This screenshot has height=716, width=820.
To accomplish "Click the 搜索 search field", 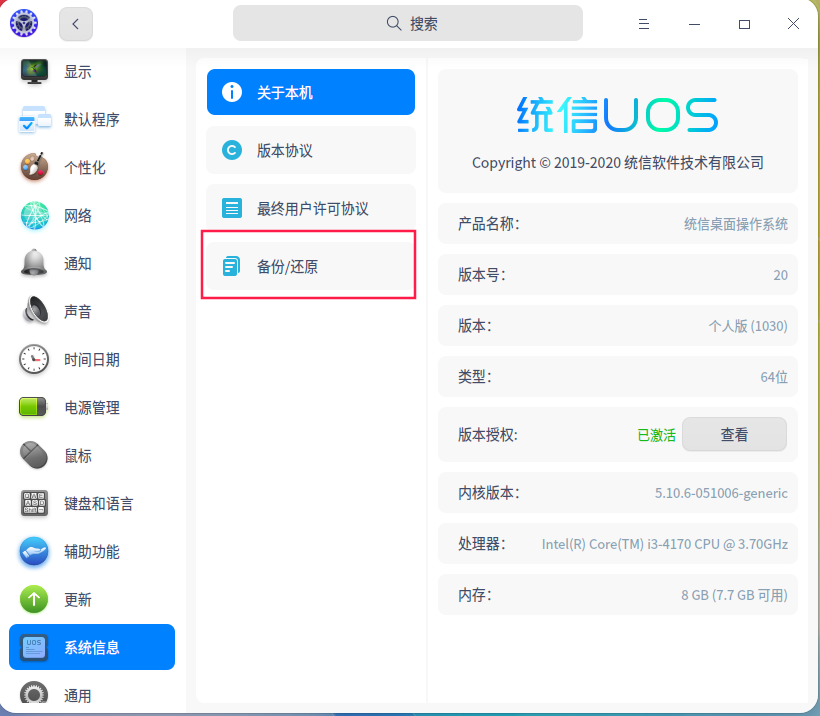I will click(x=408, y=24).
